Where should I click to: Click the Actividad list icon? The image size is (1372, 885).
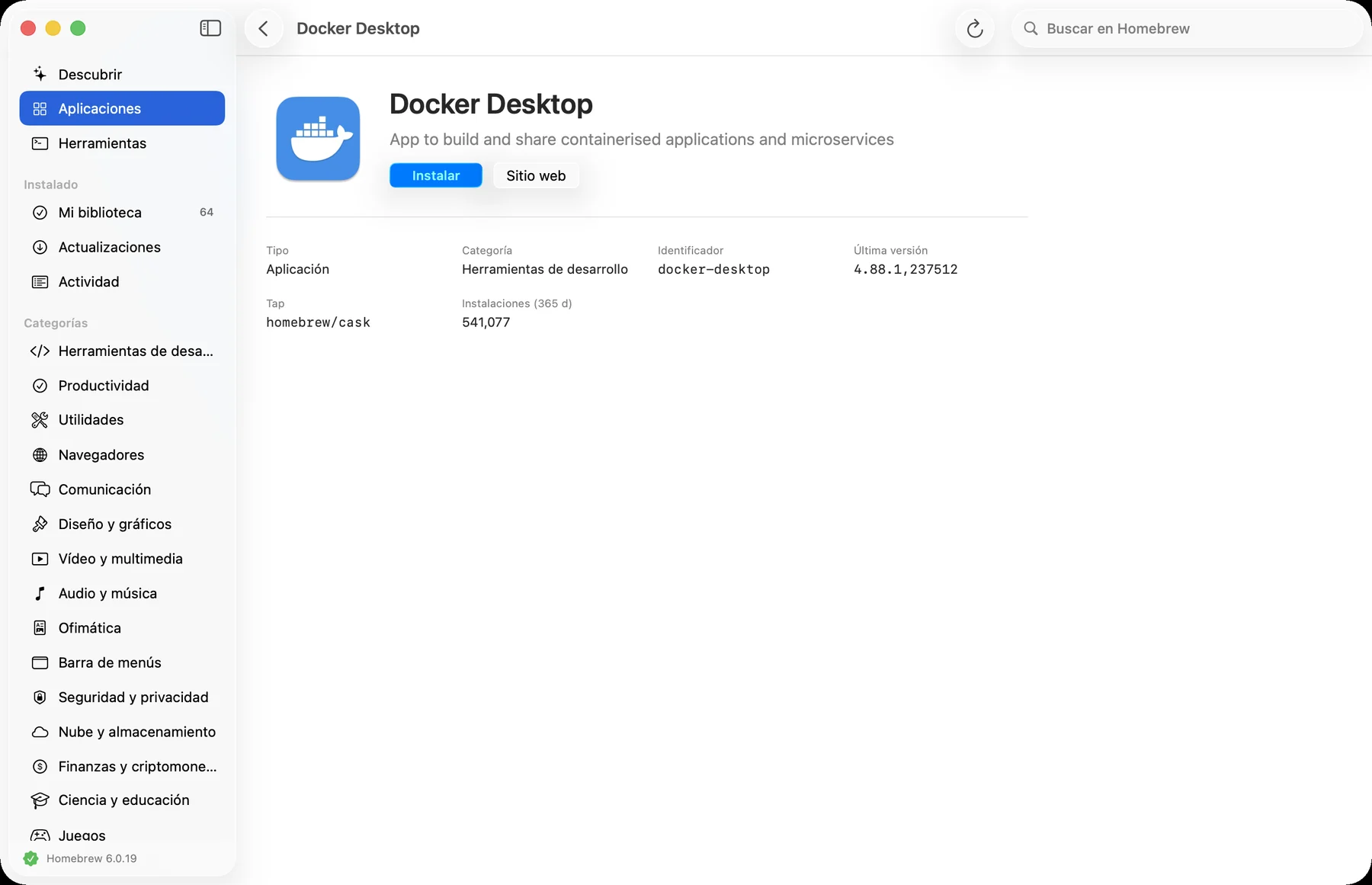click(40, 282)
